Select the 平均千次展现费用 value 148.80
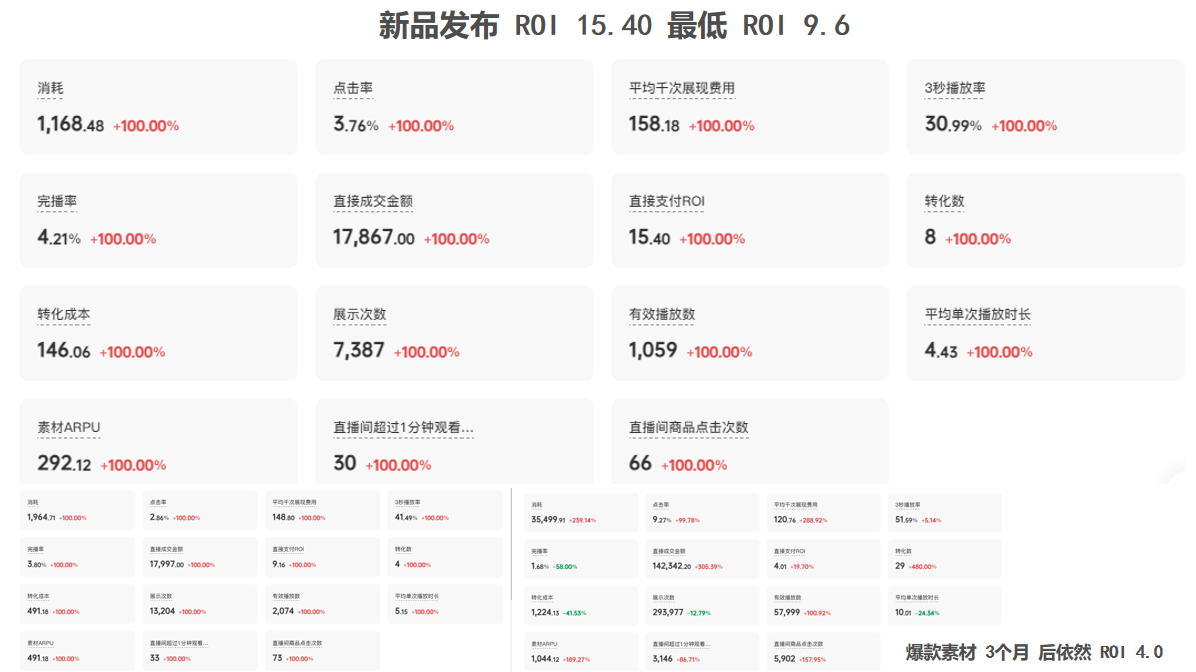The width and height of the screenshot is (1196, 672). pyautogui.click(x=283, y=517)
